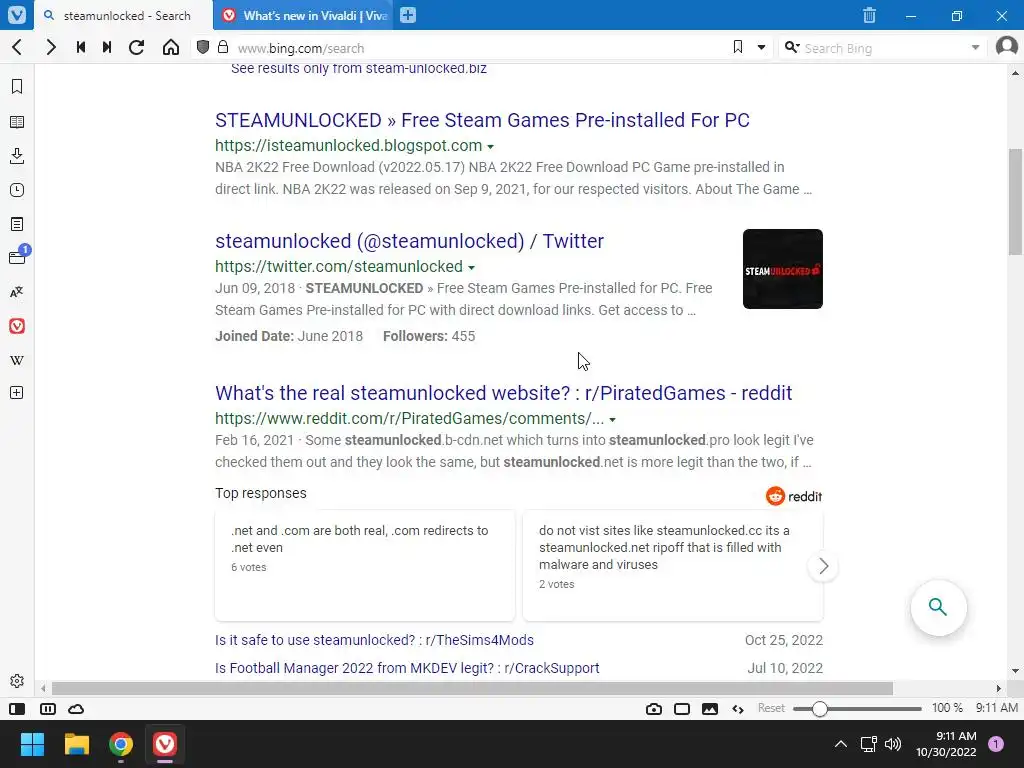Switch to the steamunlocked - Search tab
The height and width of the screenshot is (768, 1024).
pos(124,16)
